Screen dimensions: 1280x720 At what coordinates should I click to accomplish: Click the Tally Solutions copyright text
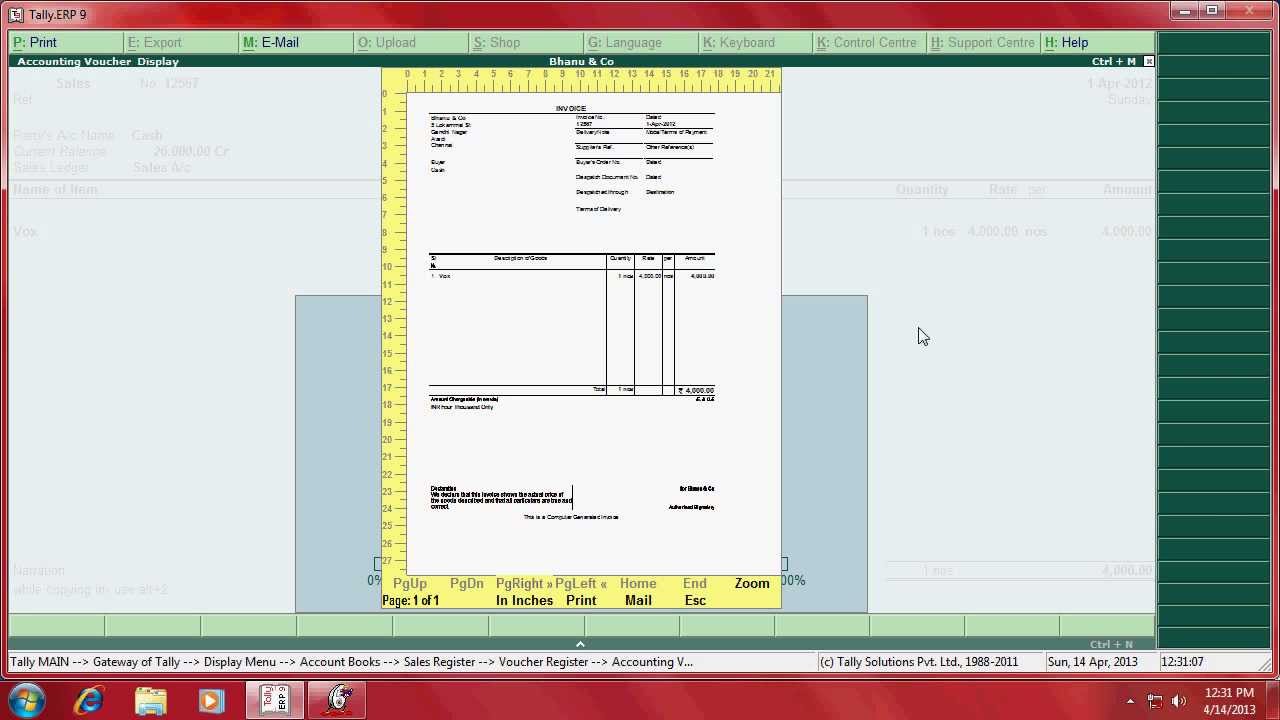click(919, 662)
